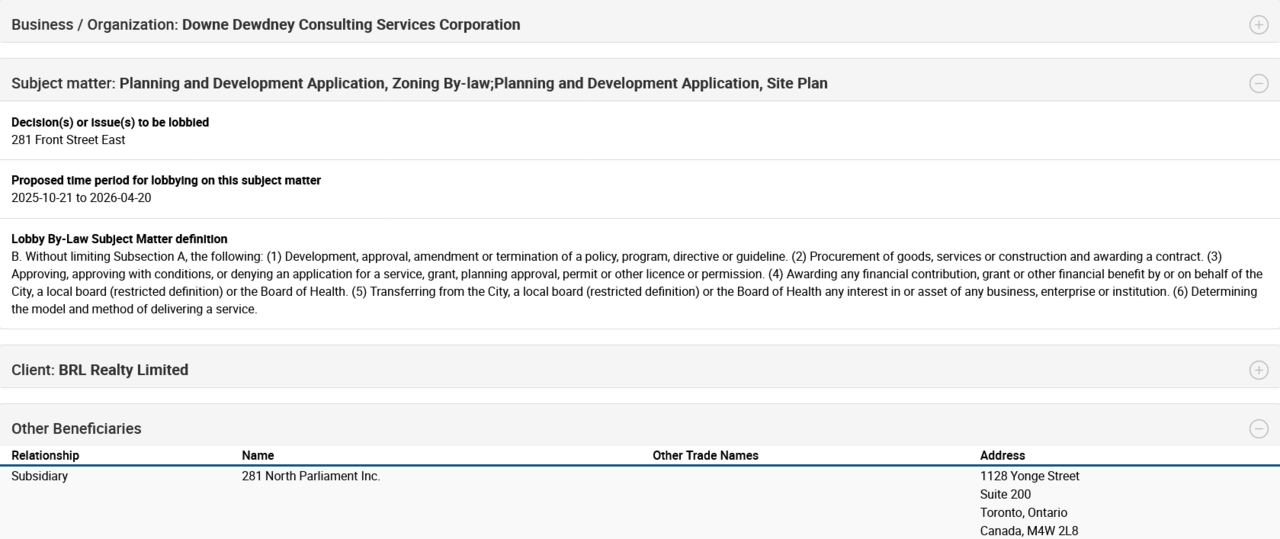Click the Lobby By-Law Subject Matter definition label
This screenshot has height=539, width=1280.
pyautogui.click(x=119, y=239)
